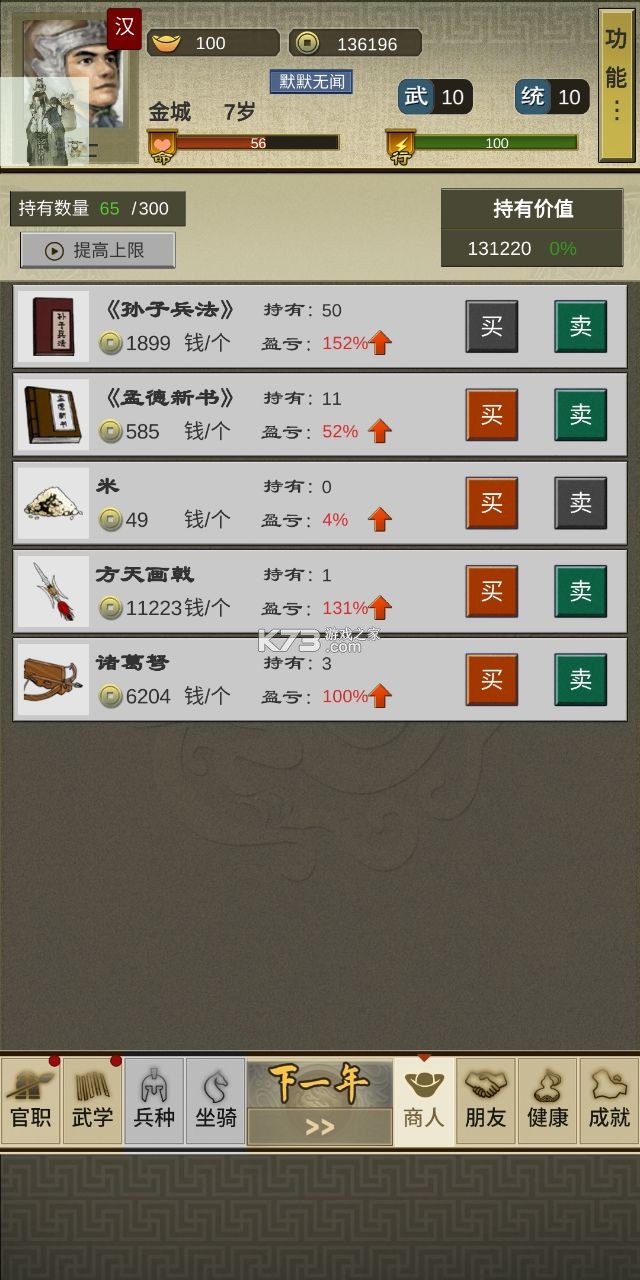Switch to the 官职 tab

31,1101
